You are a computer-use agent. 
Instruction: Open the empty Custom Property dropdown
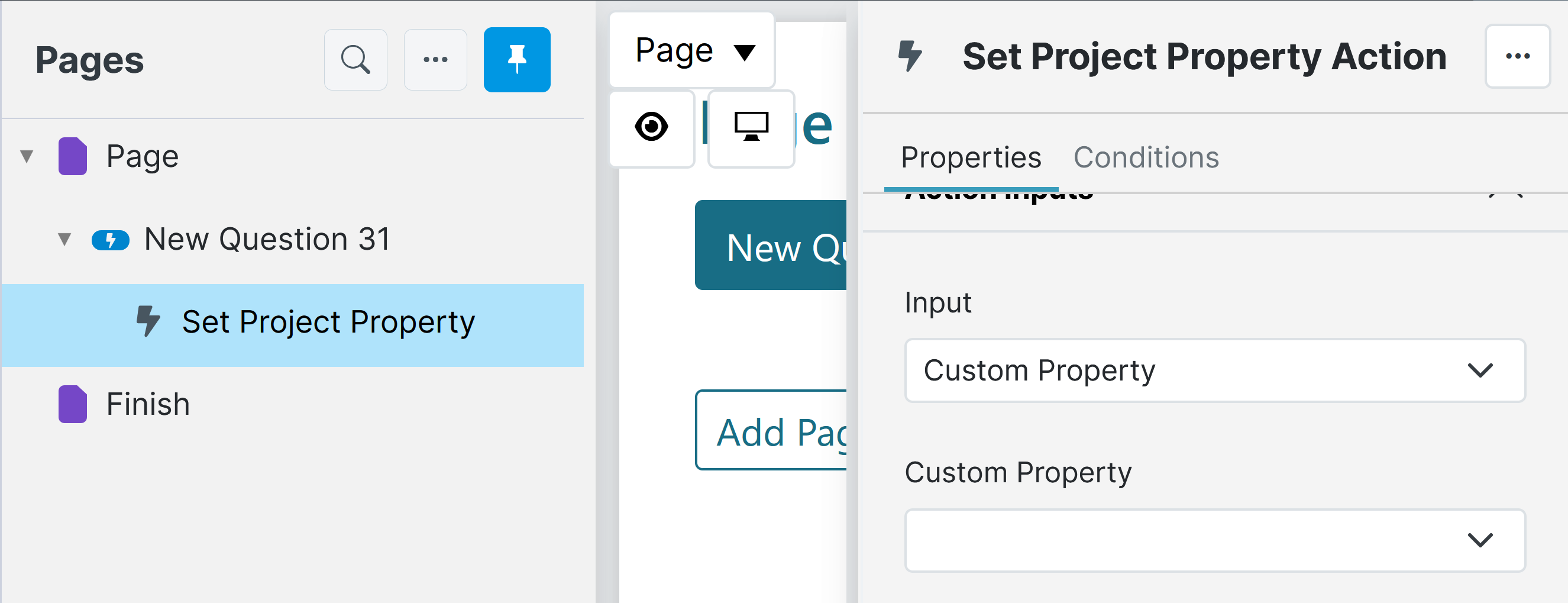tap(1214, 540)
